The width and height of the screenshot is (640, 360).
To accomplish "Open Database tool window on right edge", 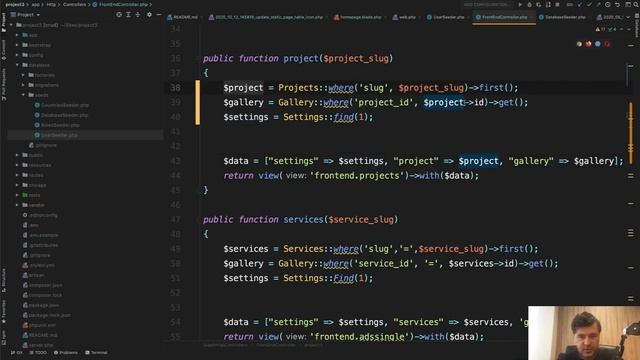I will coord(636,25).
